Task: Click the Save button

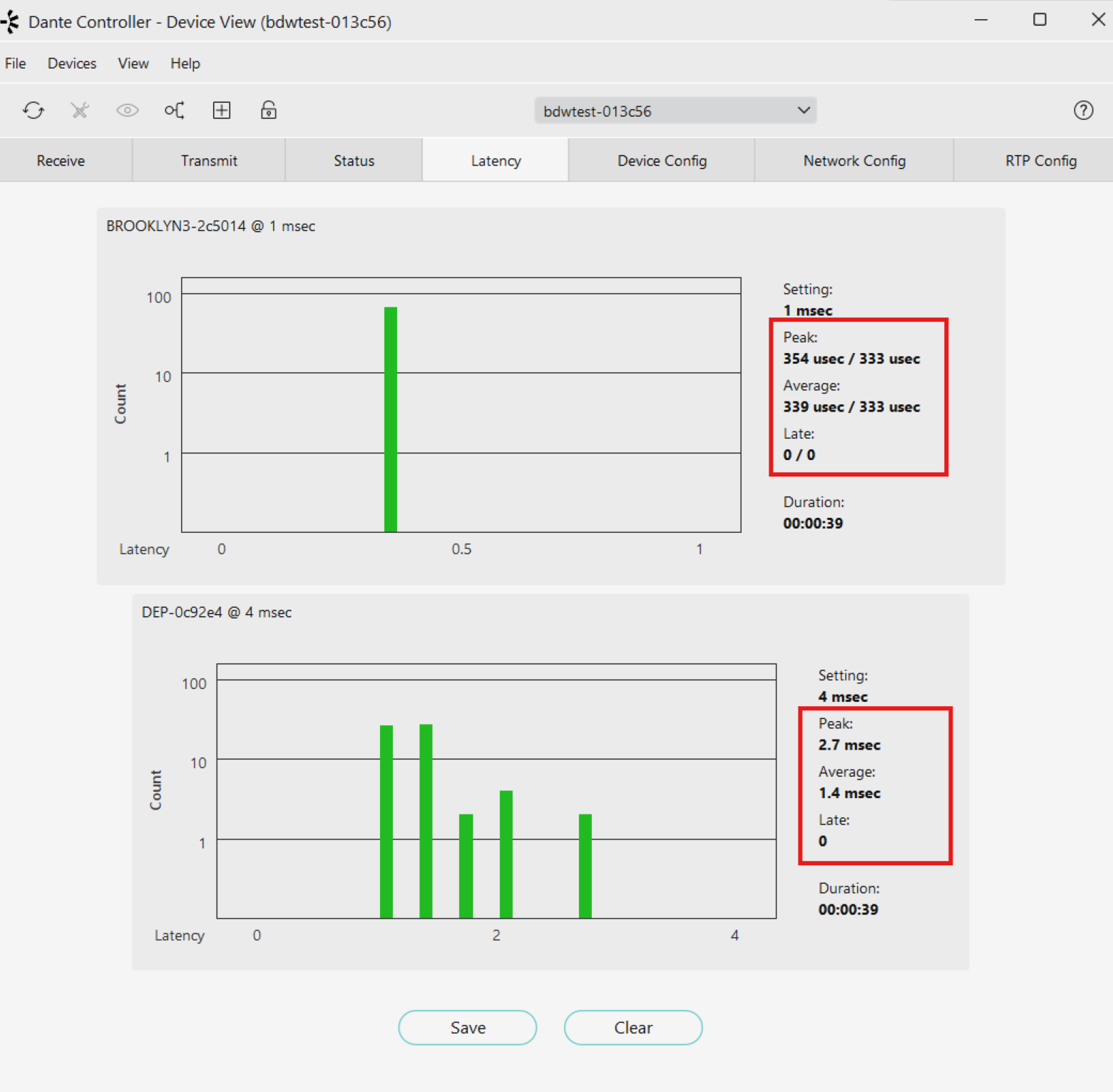Action: coord(468,1028)
